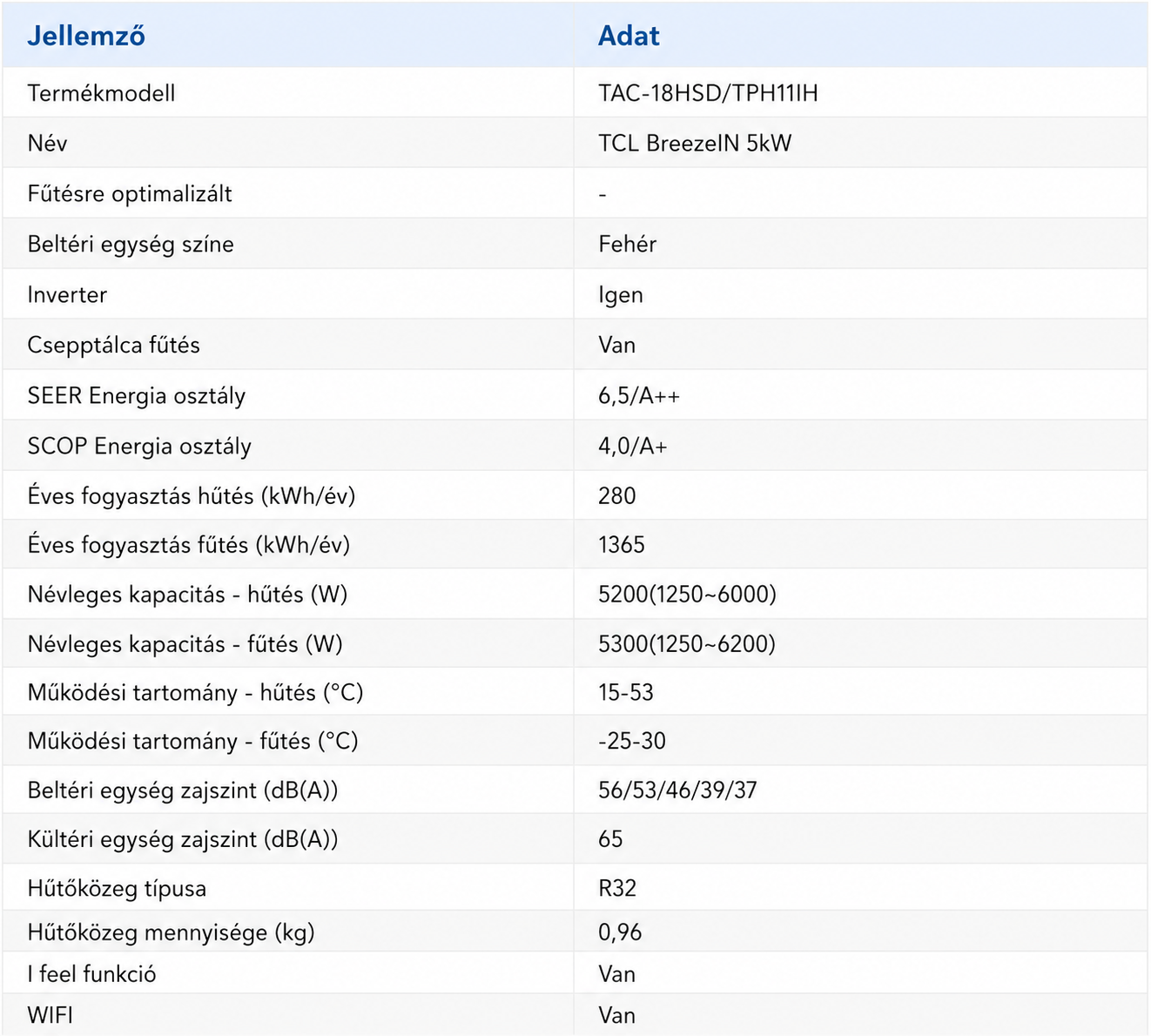Click the colour value "Fehér"

pos(627,244)
